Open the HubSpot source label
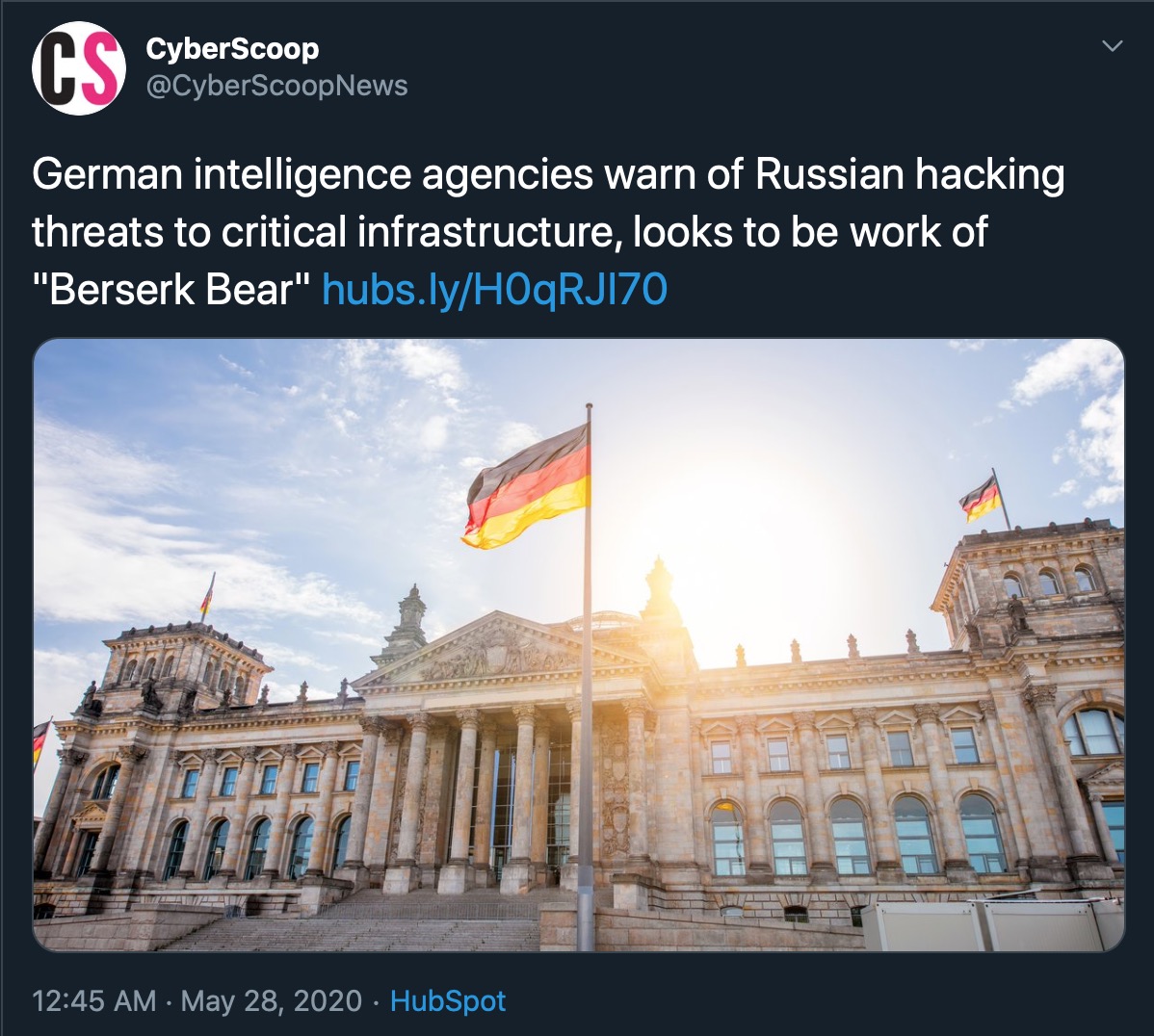1154x1036 pixels. 448,1000
